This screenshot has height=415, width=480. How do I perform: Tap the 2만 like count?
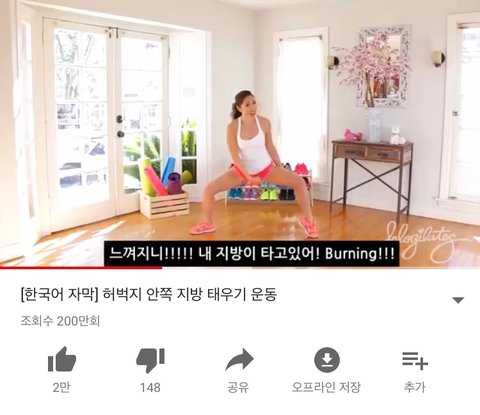[61, 387]
